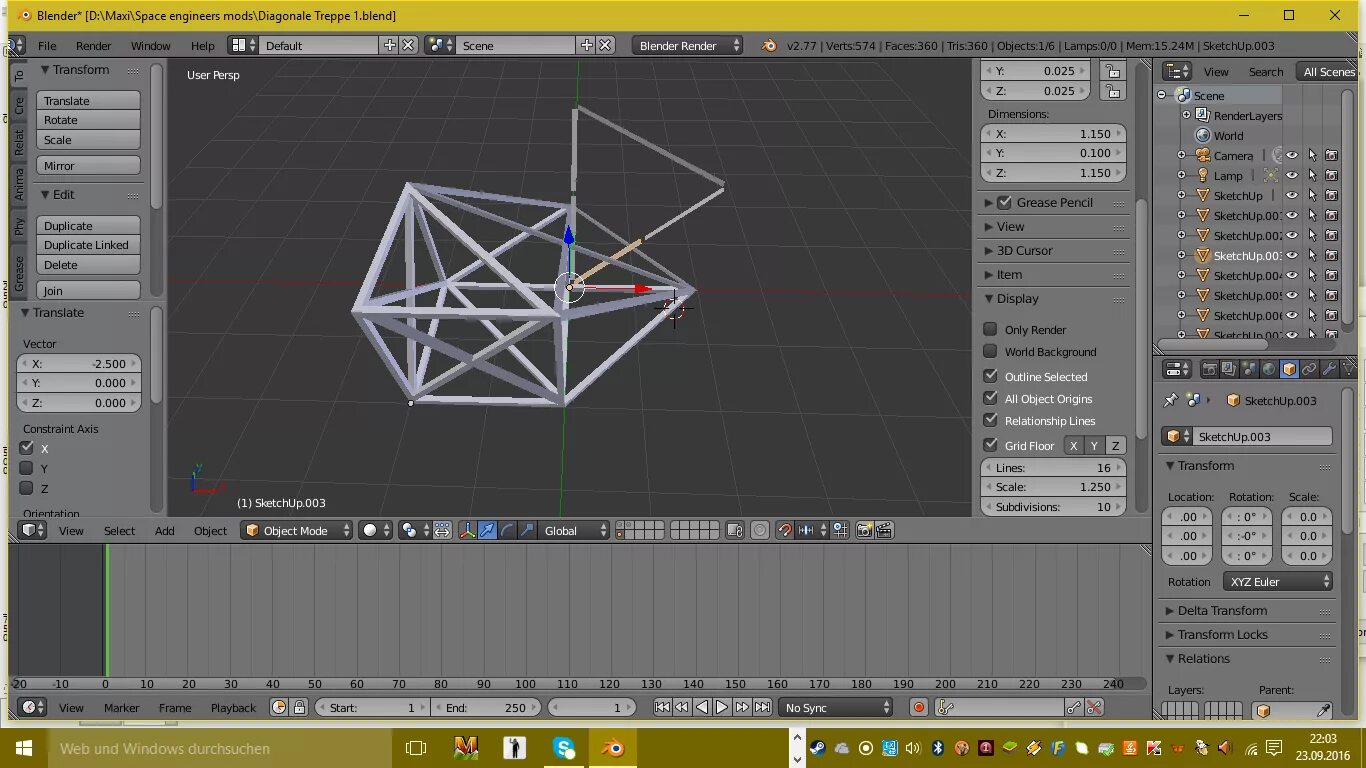This screenshot has height=768, width=1366.
Task: Toggle the snap magnet icon
Action: (x=784, y=531)
